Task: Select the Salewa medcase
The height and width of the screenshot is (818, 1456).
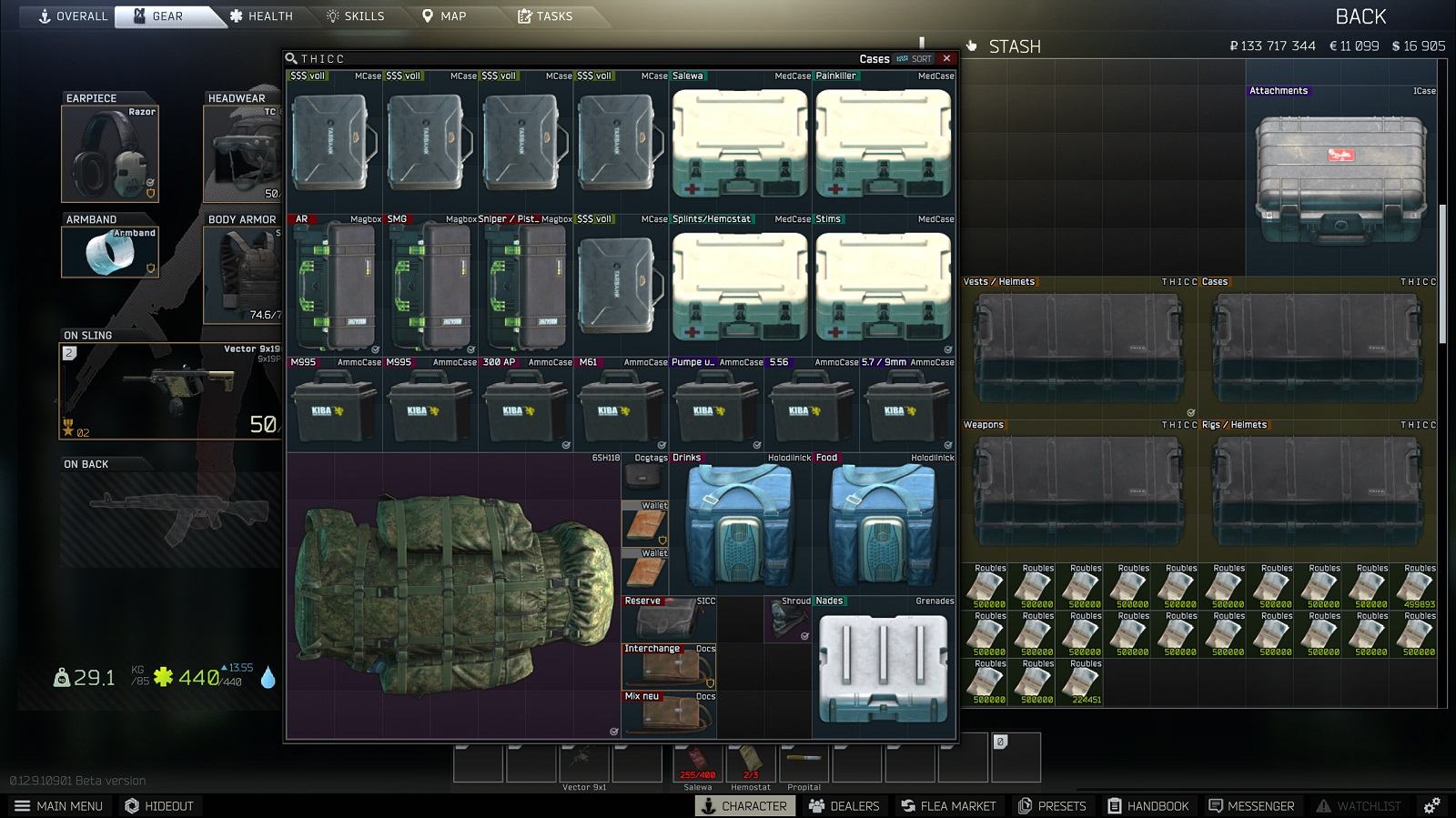Action: click(x=741, y=142)
